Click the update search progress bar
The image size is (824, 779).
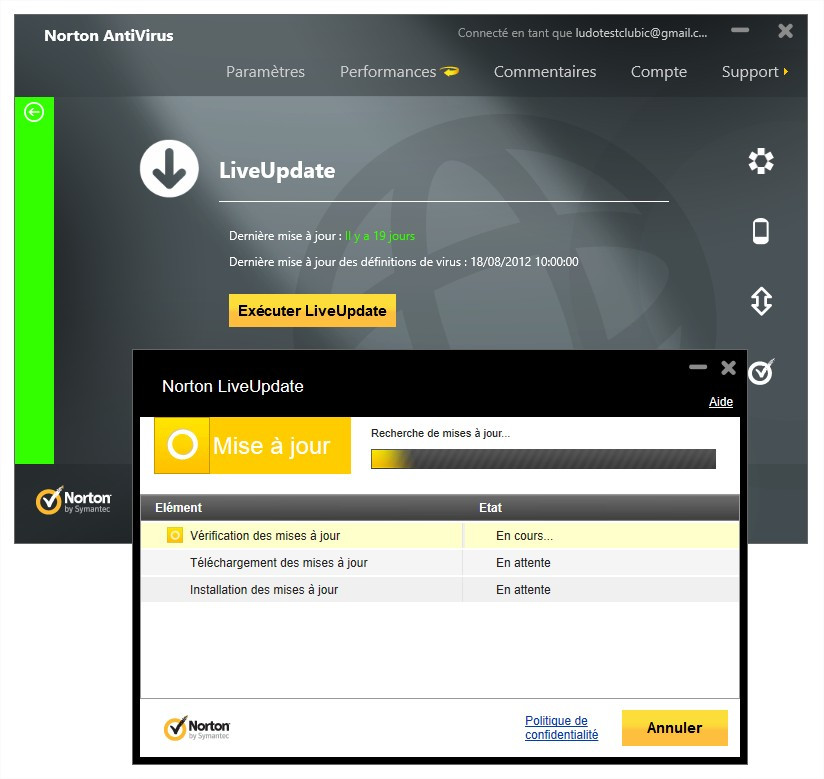[543, 459]
